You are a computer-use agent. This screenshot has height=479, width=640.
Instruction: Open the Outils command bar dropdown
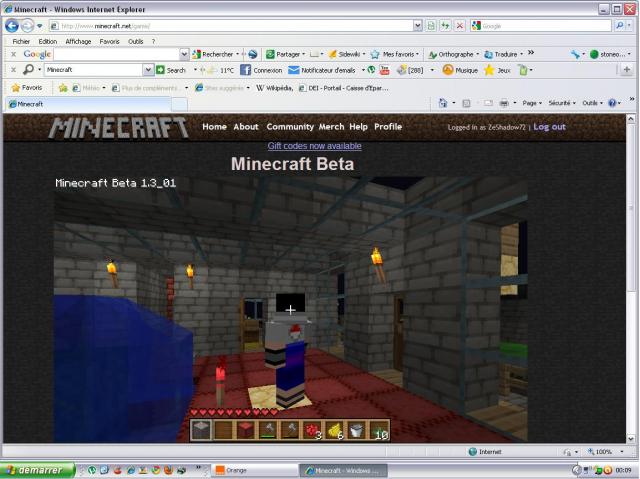tap(592, 103)
